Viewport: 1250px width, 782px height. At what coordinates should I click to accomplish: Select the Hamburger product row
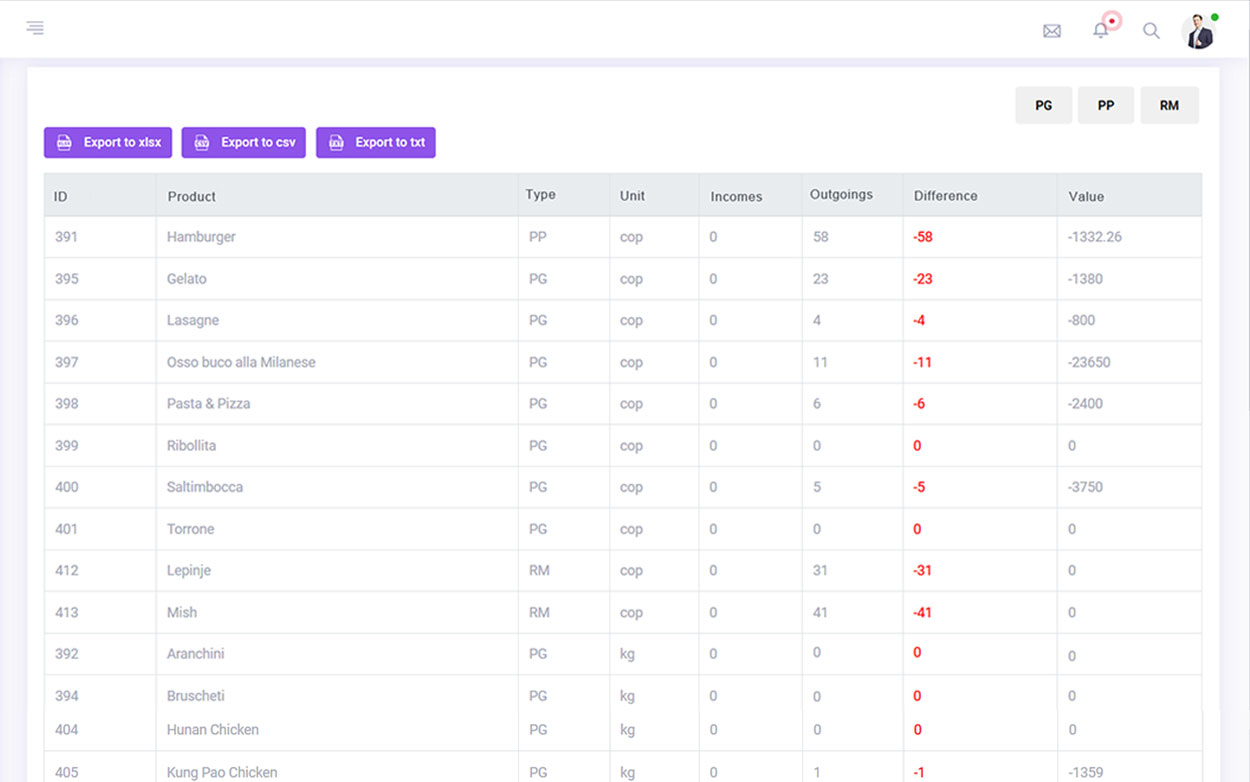point(201,237)
